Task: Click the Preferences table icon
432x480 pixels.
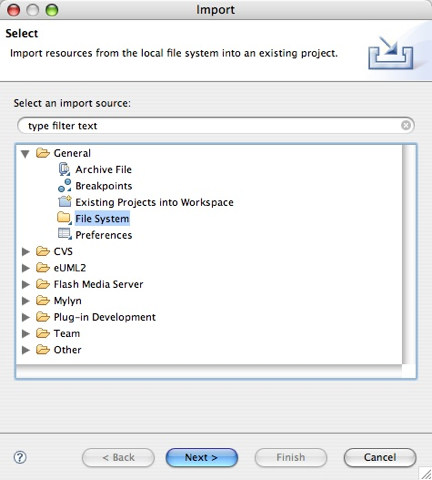Action: click(65, 234)
